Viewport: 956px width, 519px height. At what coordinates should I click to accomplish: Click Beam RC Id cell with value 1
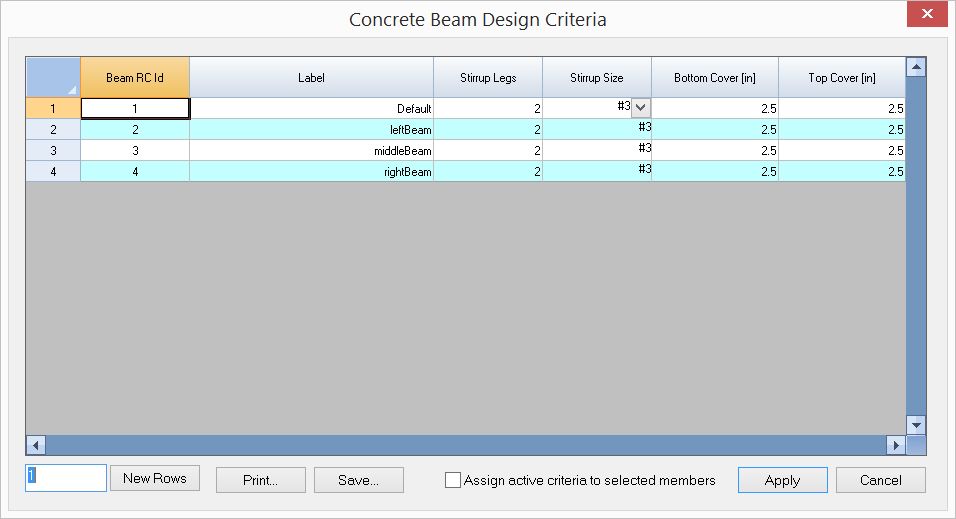(x=135, y=109)
